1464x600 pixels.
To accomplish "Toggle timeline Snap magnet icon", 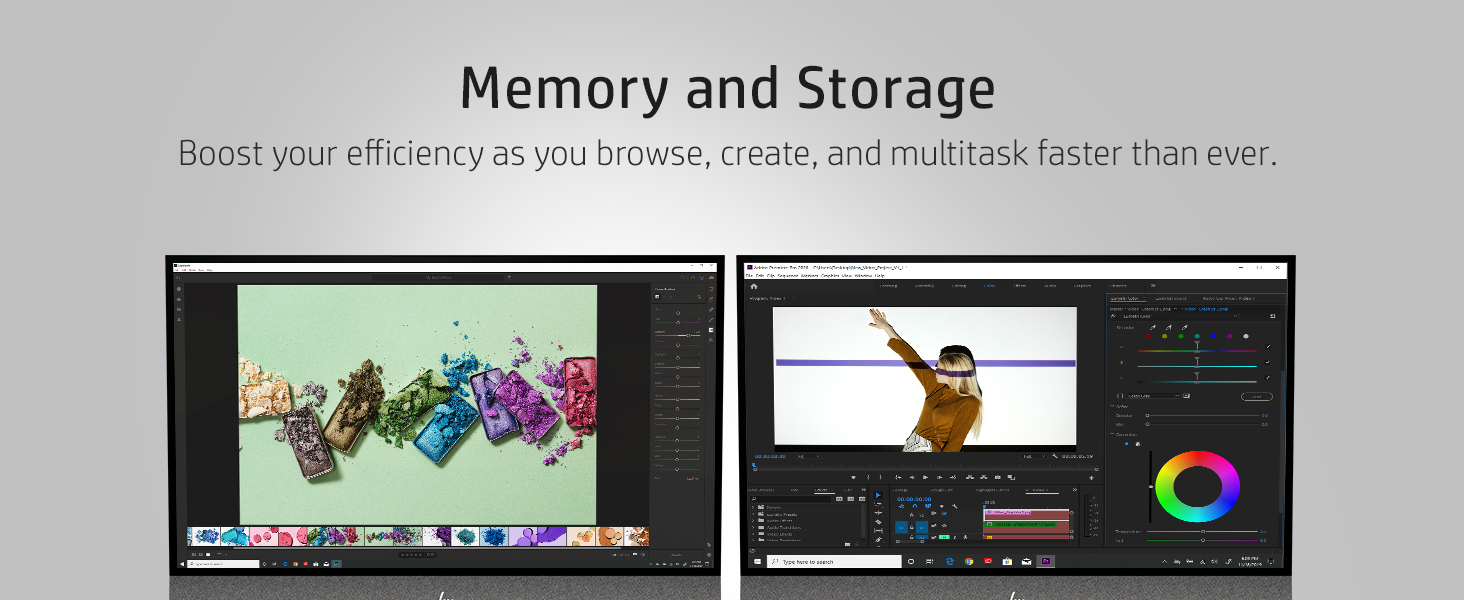I will 915,506.
